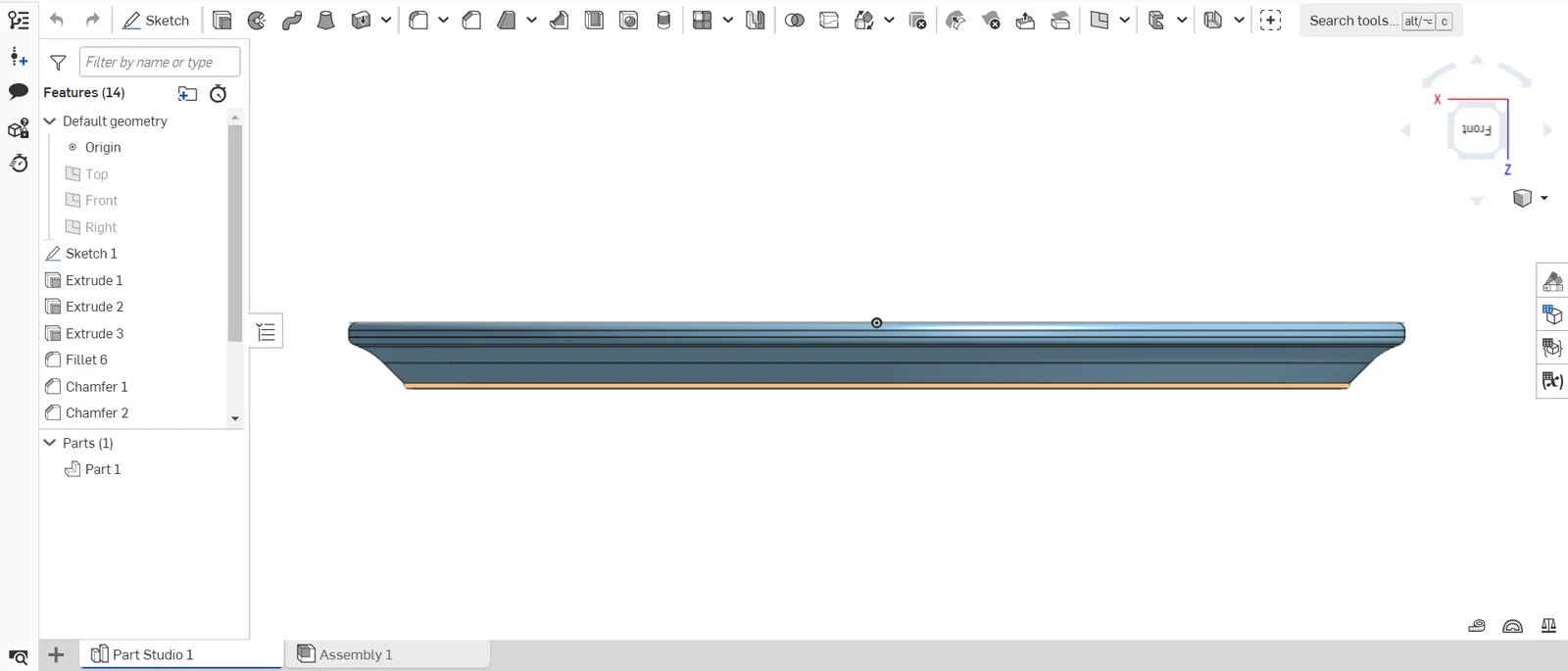Viewport: 1568px width, 671px height.
Task: Select the Boolean tool
Action: point(795,21)
